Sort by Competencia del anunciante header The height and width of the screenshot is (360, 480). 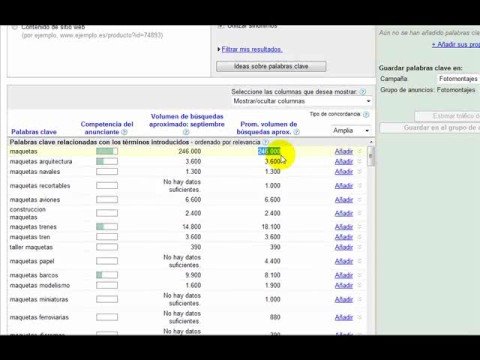click(107, 128)
